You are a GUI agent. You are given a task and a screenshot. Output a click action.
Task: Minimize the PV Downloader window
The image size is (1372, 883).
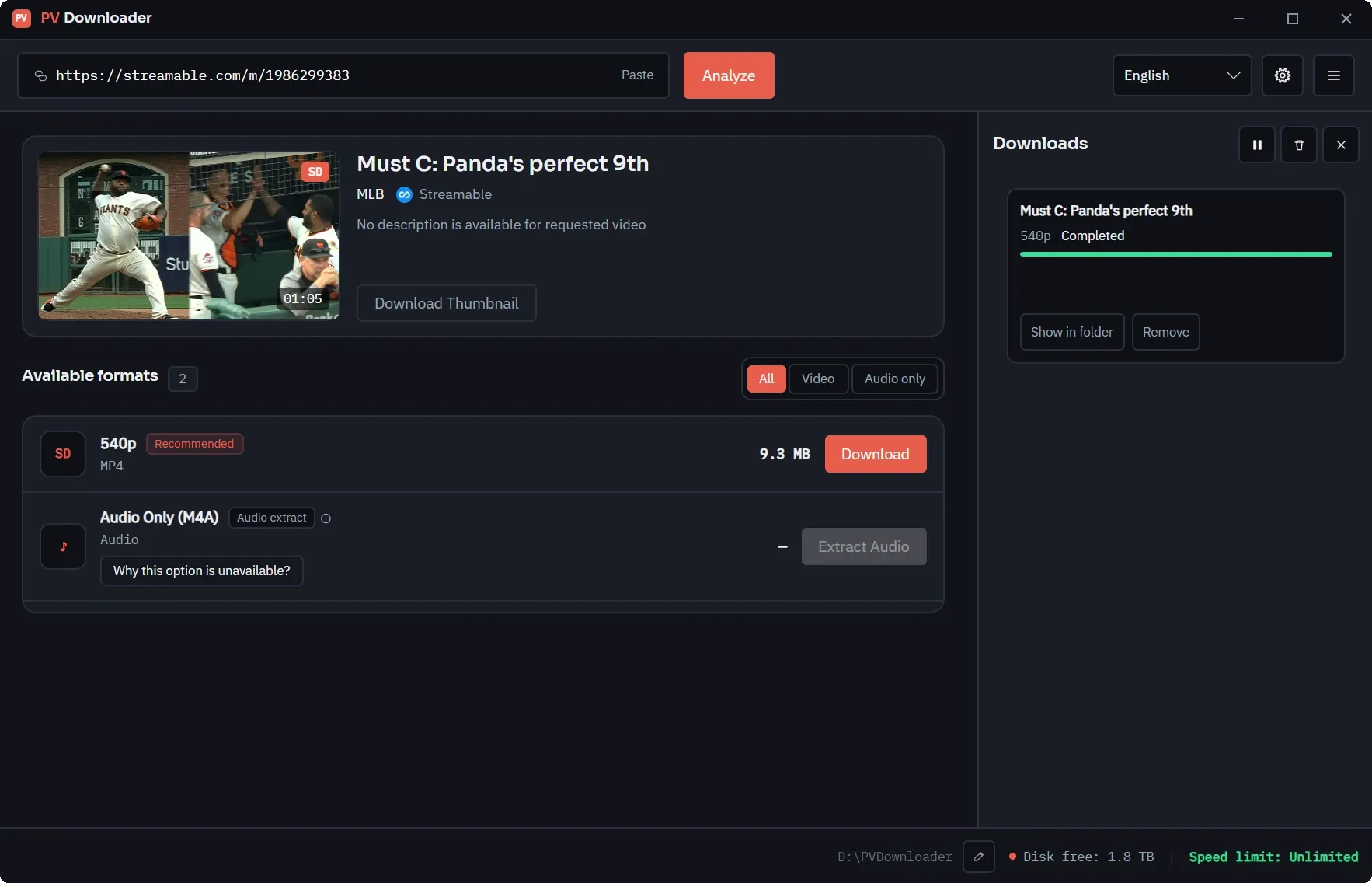1239,19
